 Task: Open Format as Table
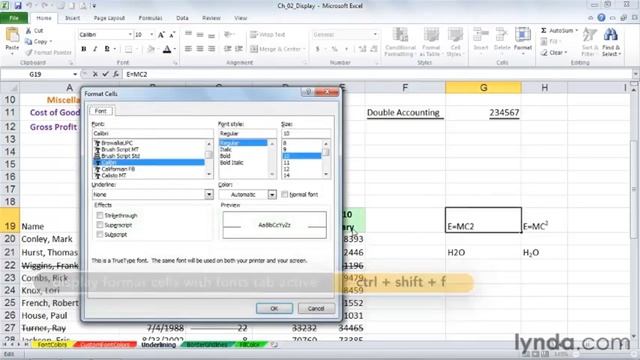click(x=430, y=42)
